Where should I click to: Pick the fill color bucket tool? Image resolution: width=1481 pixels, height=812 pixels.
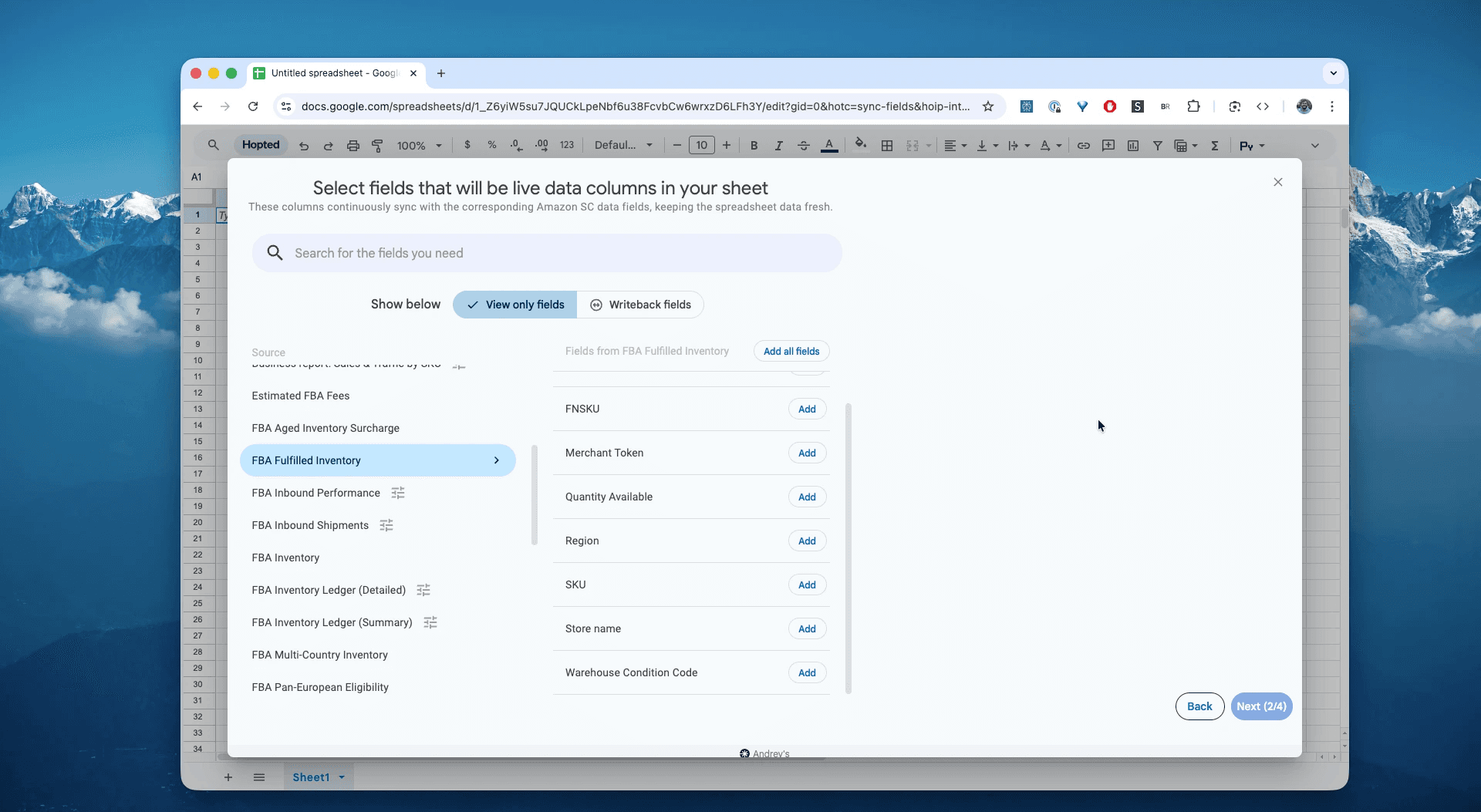(861, 144)
